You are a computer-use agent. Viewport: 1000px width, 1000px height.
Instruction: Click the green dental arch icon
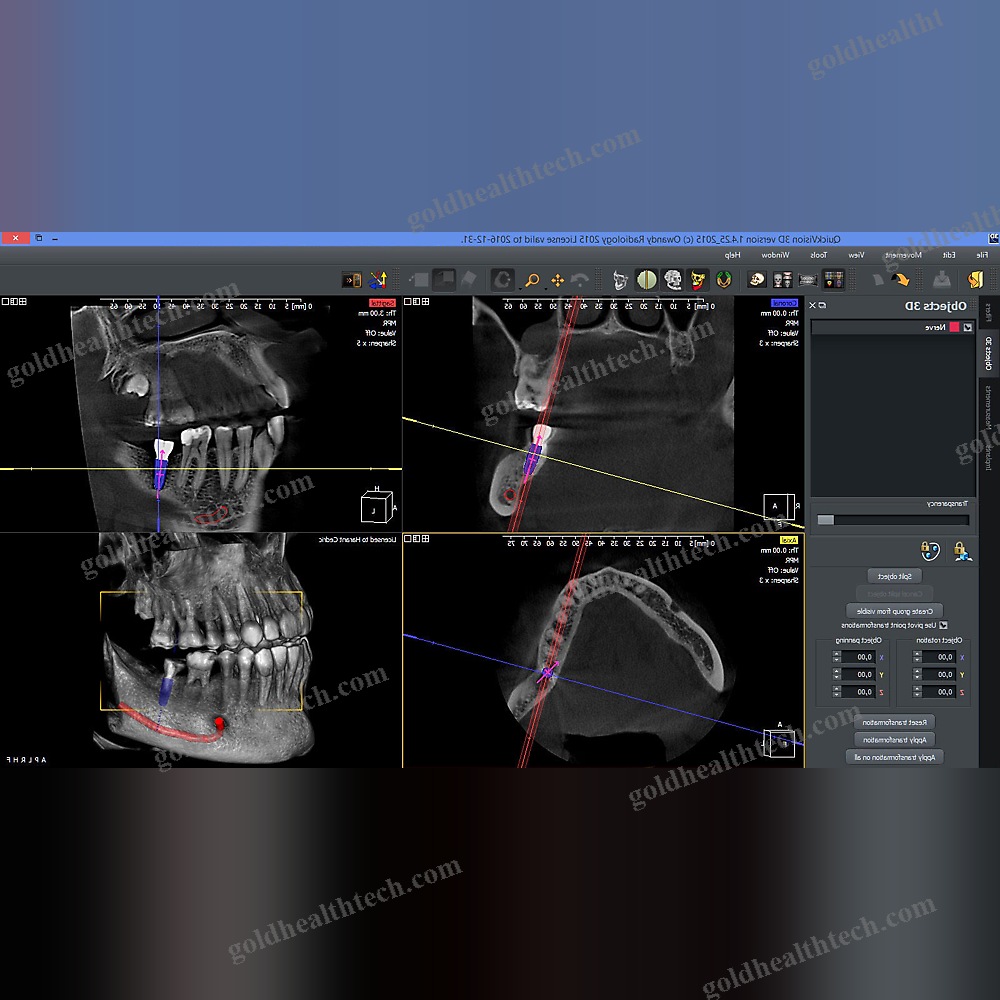pos(723,279)
